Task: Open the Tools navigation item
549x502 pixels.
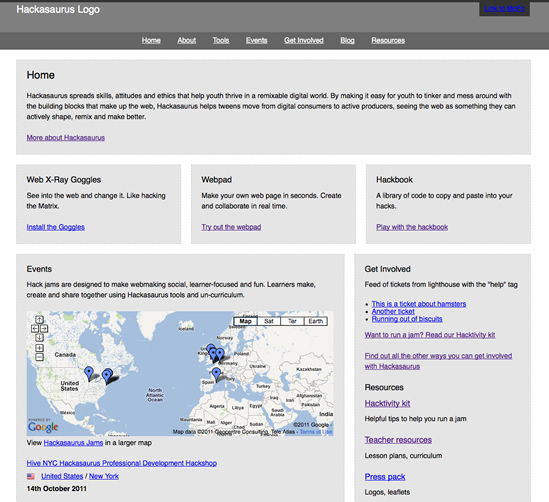Action: [x=221, y=40]
